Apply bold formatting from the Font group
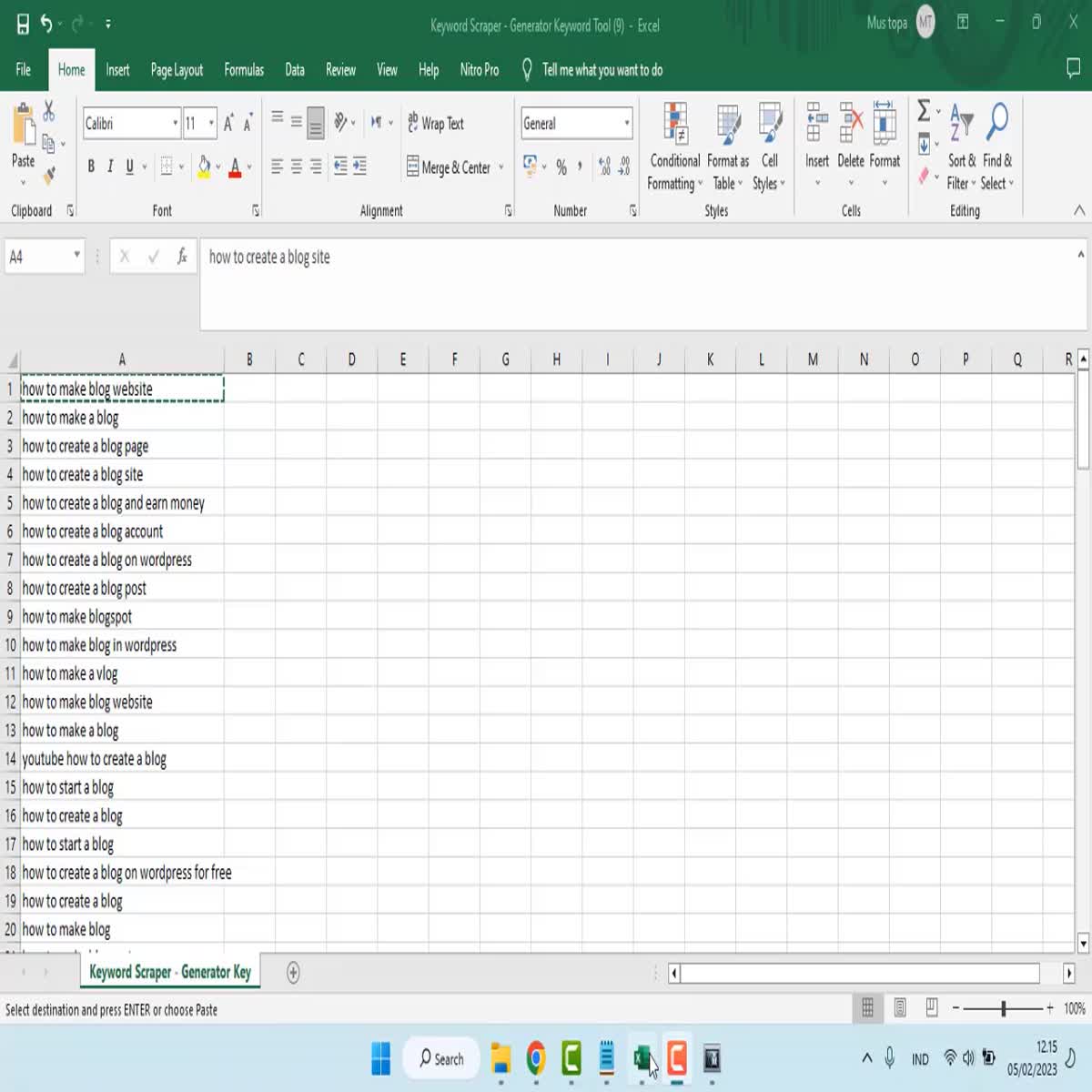 [90, 167]
